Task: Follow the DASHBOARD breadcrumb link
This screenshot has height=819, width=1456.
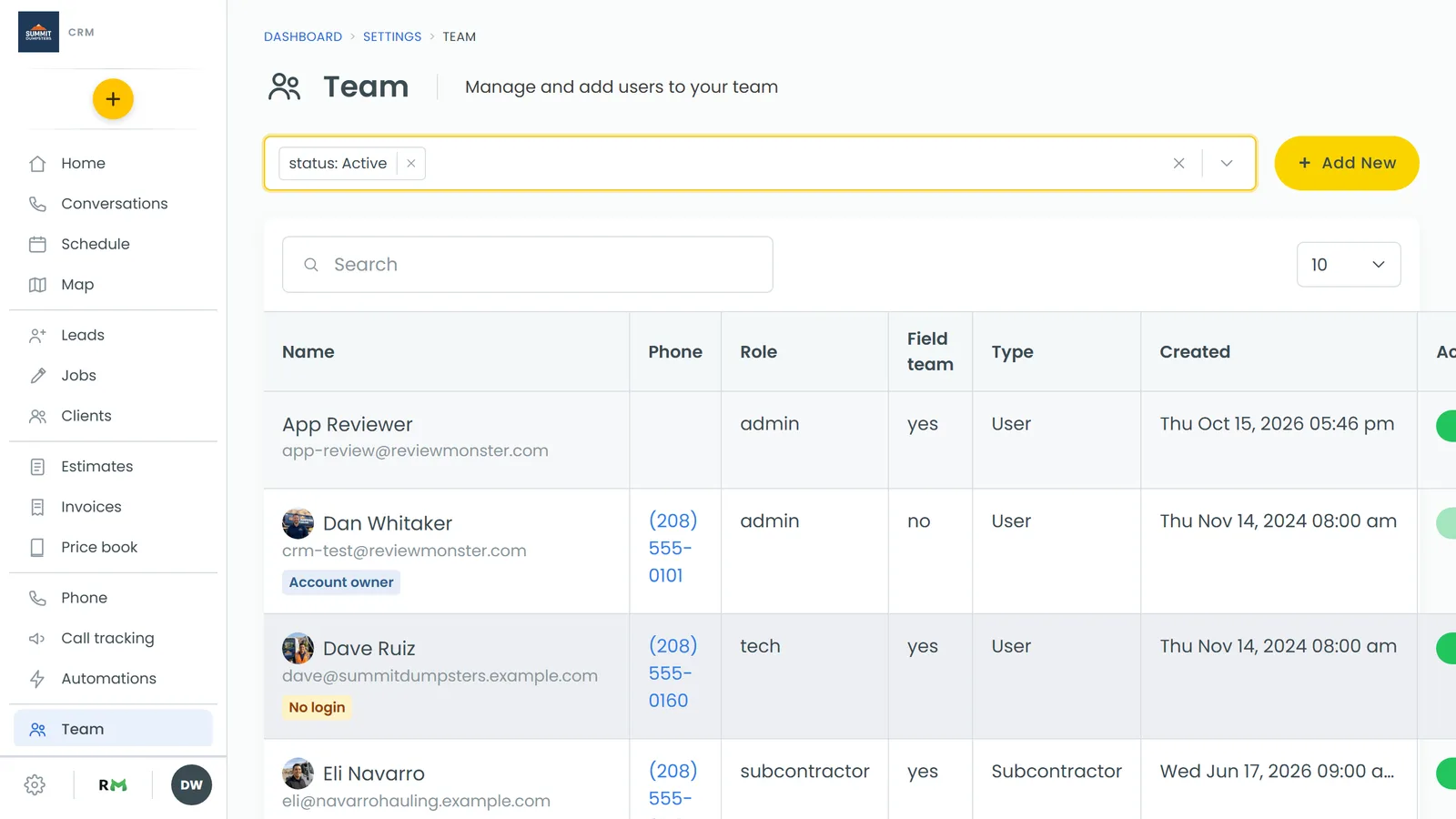Action: pyautogui.click(x=303, y=36)
